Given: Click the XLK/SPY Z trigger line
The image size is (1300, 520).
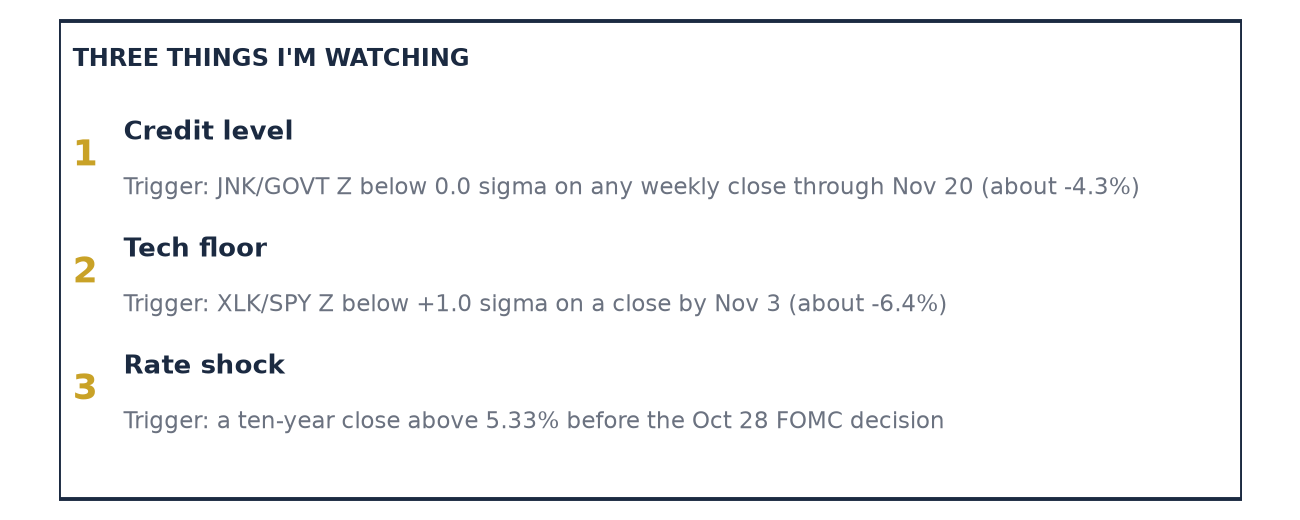Looking at the screenshot, I should (535, 305).
